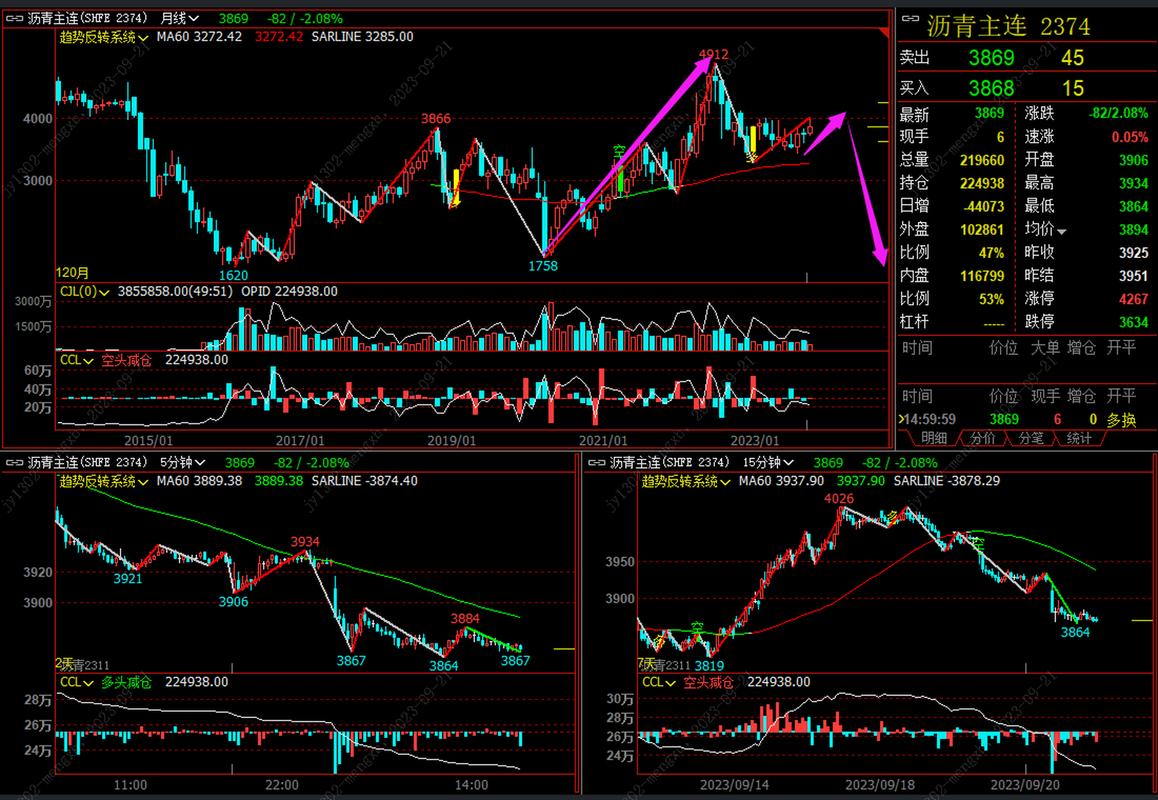Select the 统计 tab

point(1078,438)
